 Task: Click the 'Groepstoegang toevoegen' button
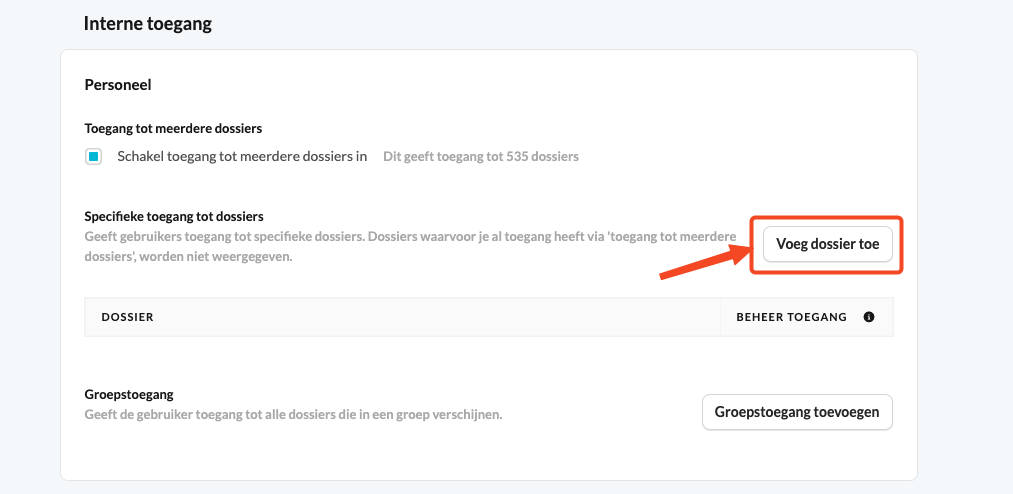click(x=797, y=412)
